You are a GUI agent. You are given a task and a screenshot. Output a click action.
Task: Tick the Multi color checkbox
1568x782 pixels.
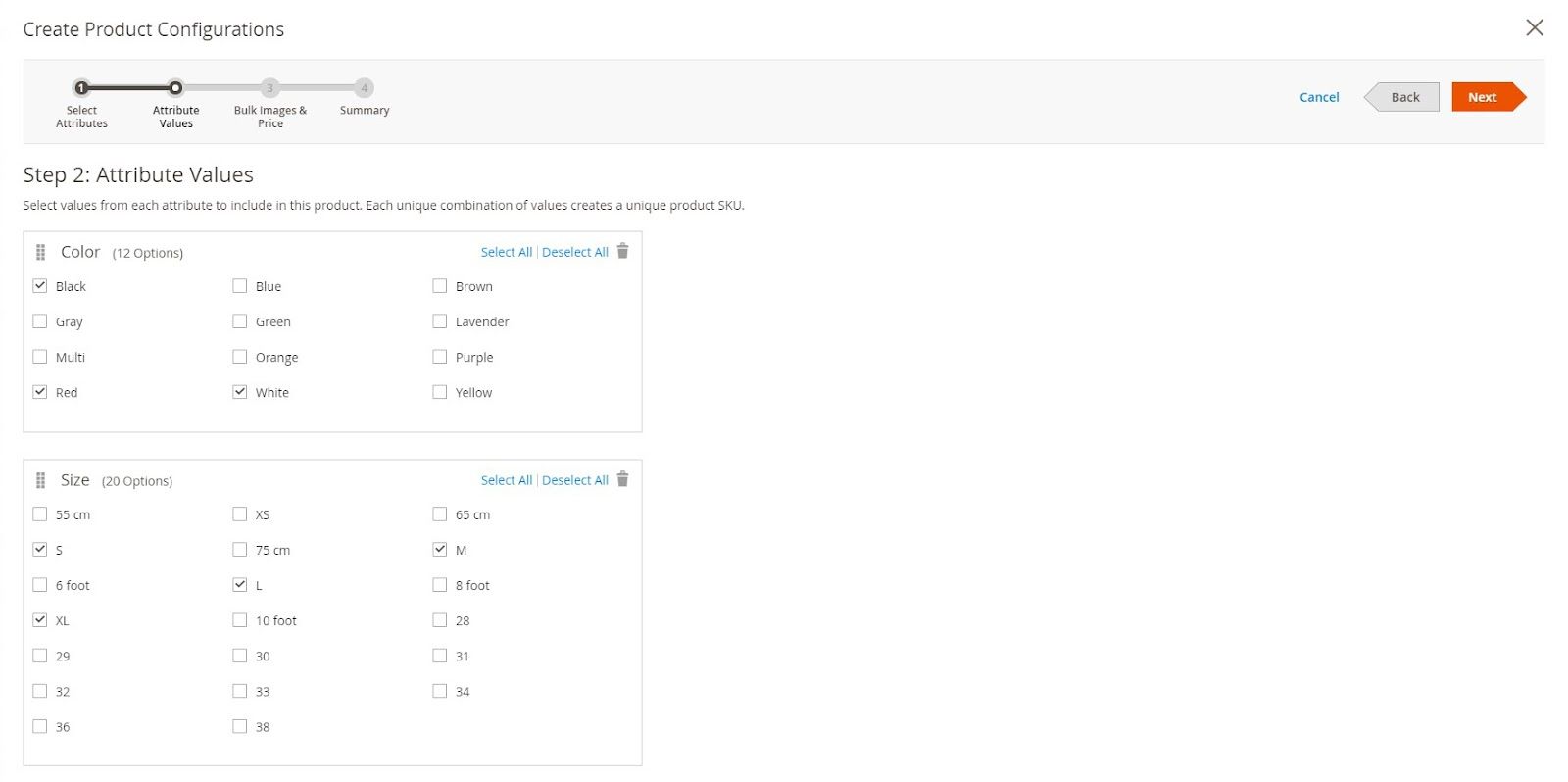click(x=40, y=357)
